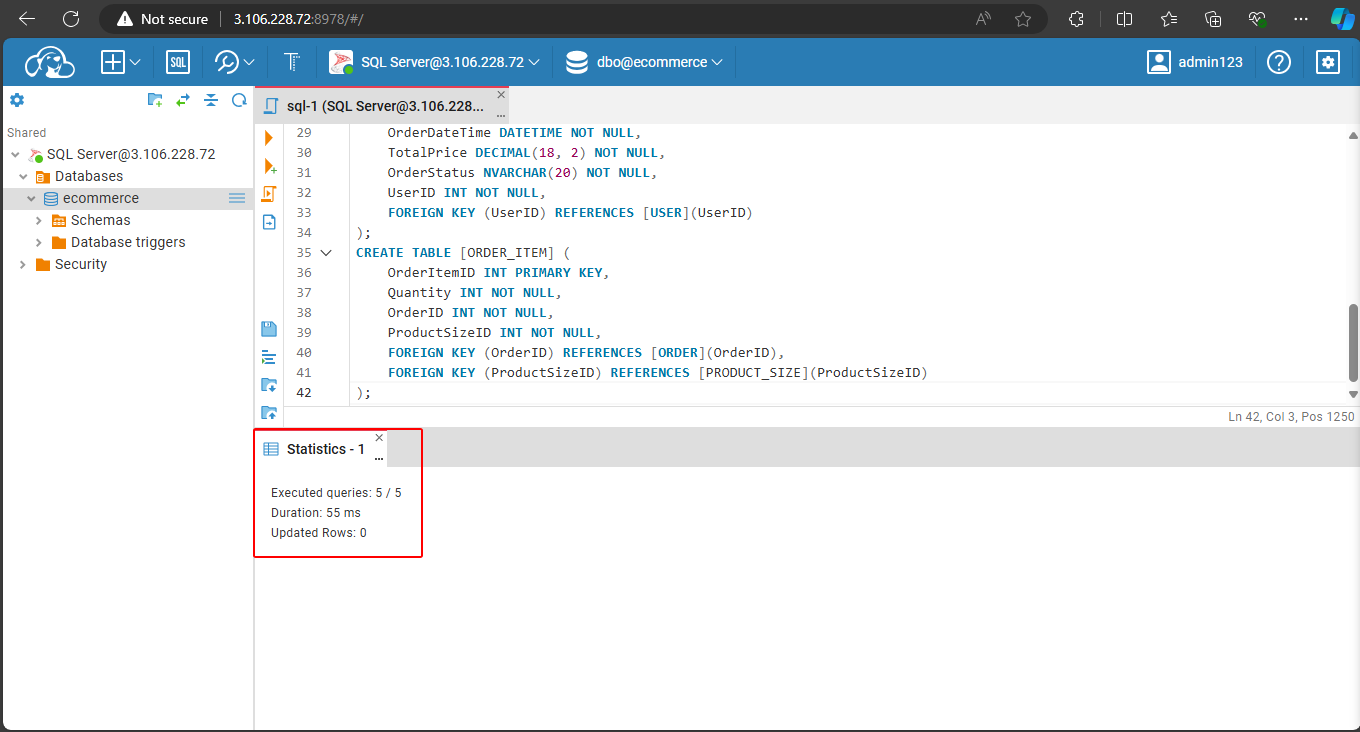
Task: Collapse the ecommerce database node
Action: click(31, 199)
